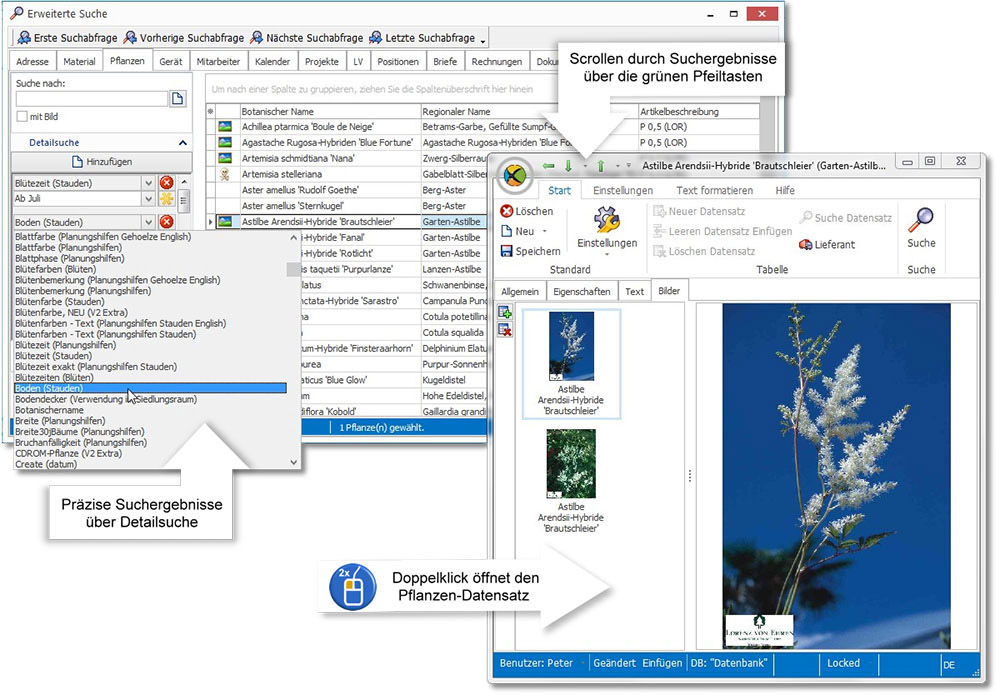Viewport: 1000px width, 700px height.
Task: Switch to the Eigenschaften tab
Action: [580, 291]
